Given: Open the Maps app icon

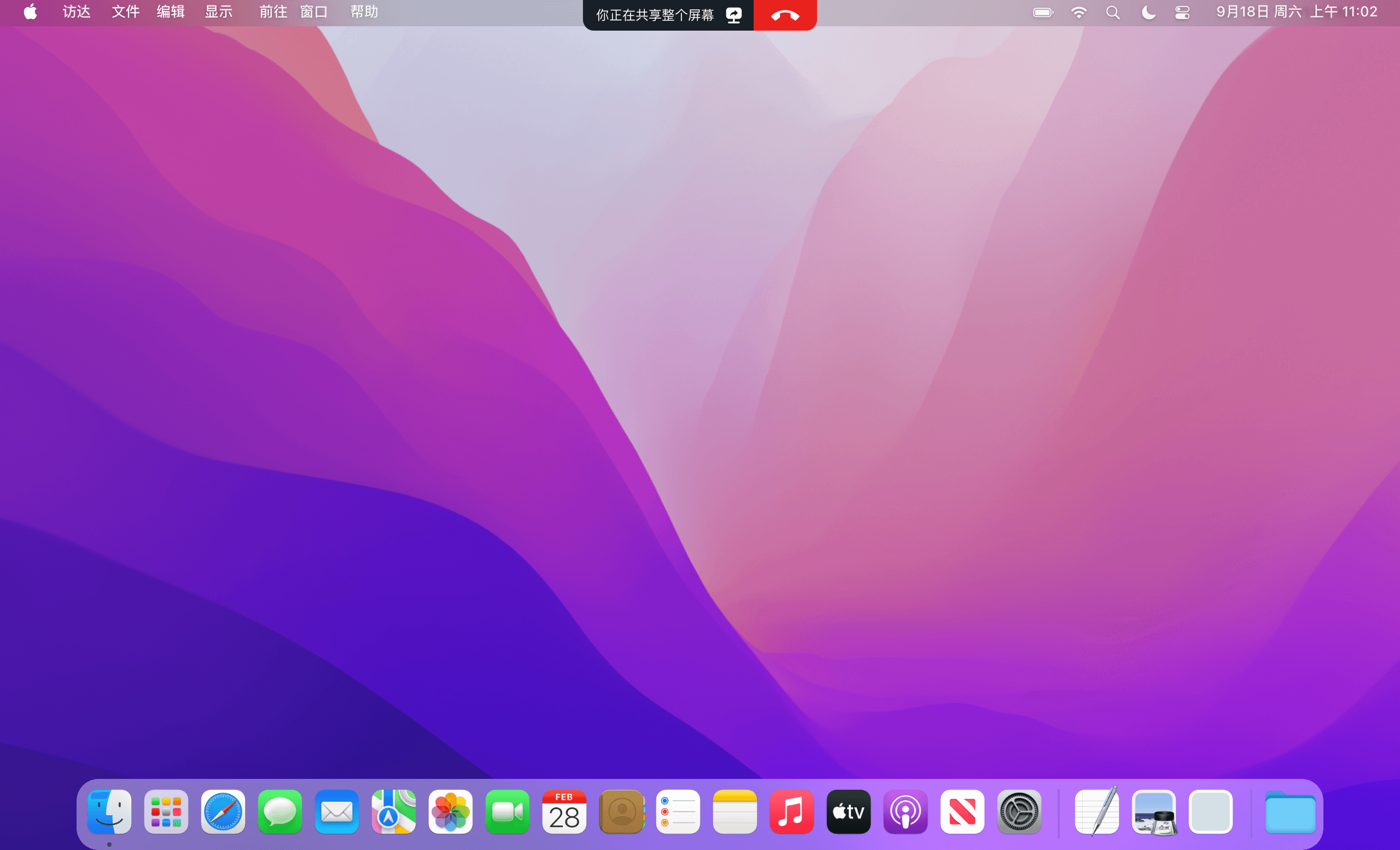Looking at the screenshot, I should 393,811.
